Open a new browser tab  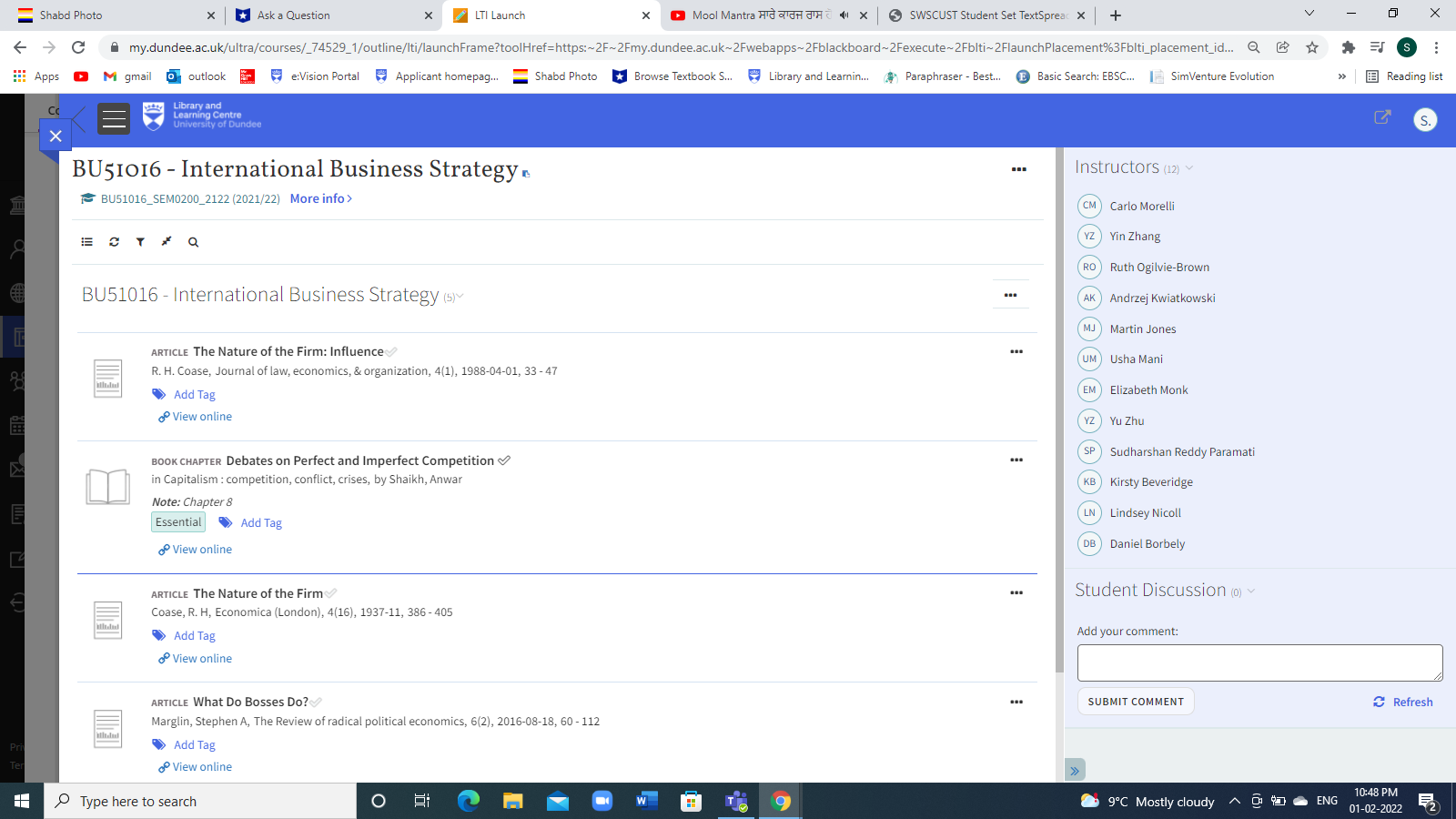[1116, 15]
